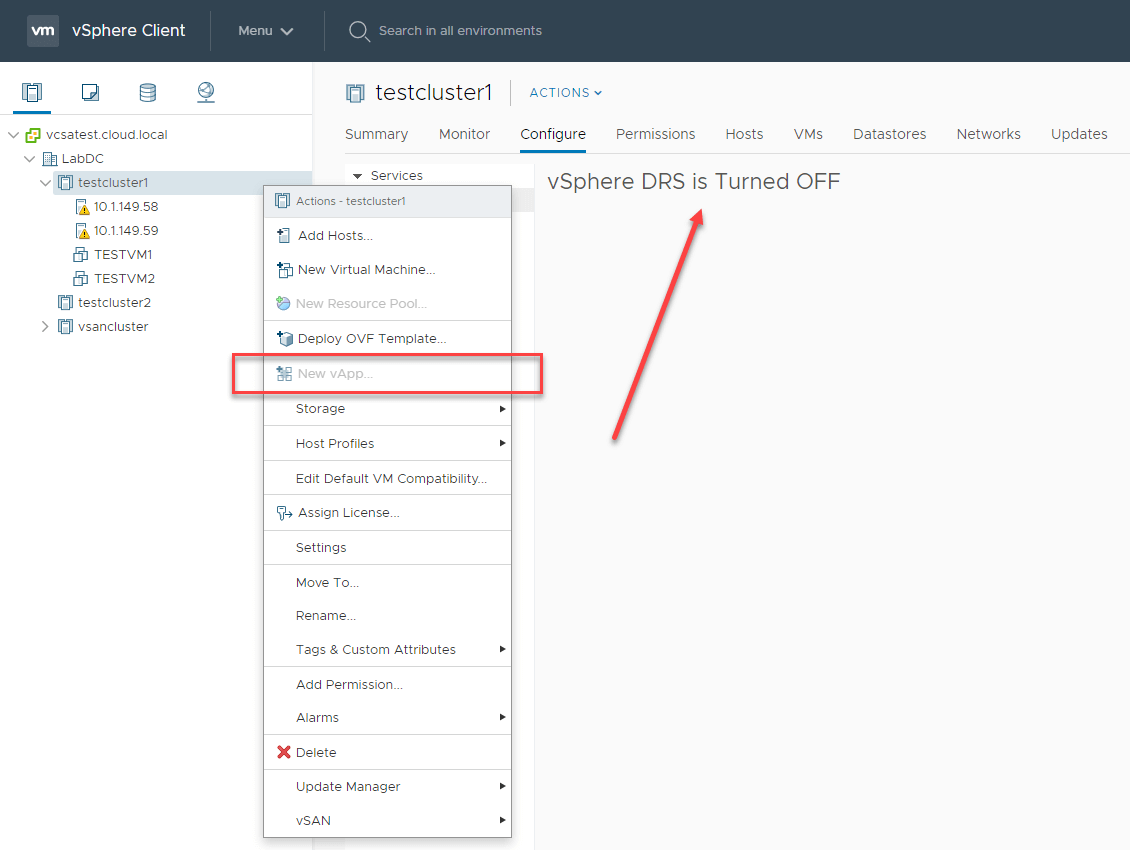Click the vSphere Client title link

[128, 30]
